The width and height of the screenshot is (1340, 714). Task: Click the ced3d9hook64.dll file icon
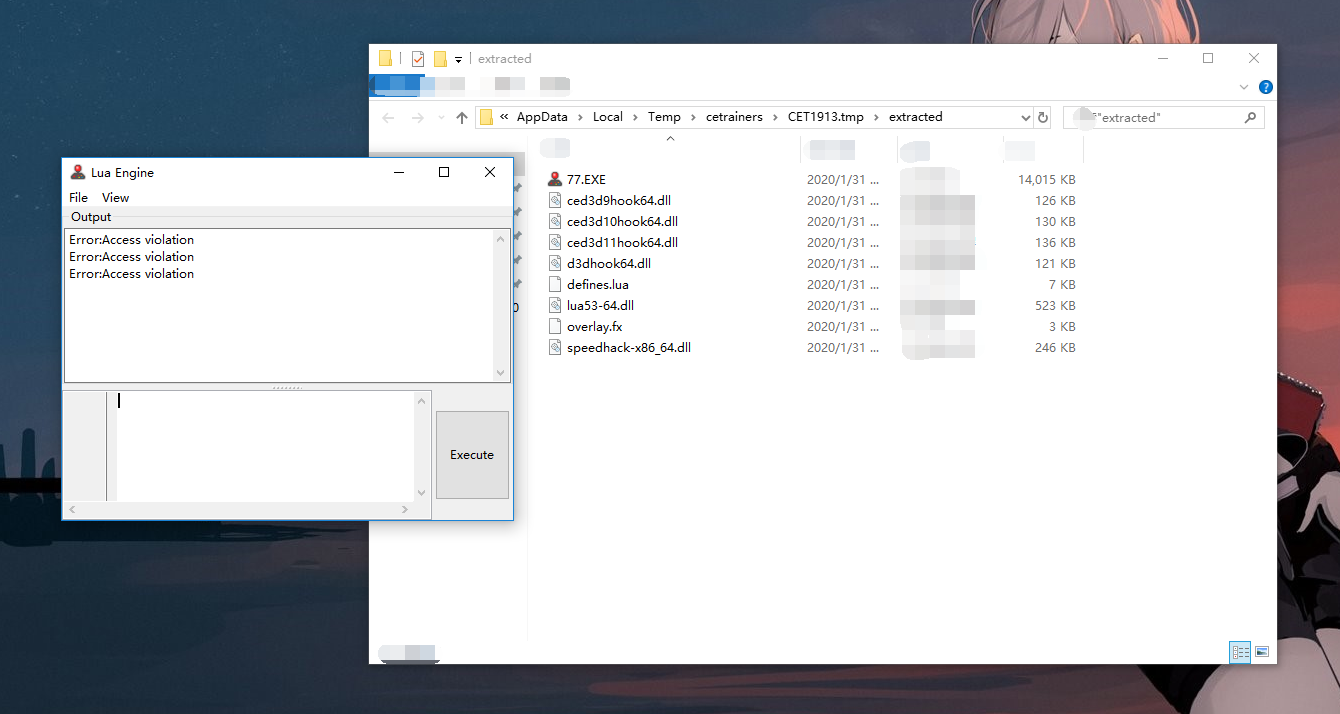[556, 200]
